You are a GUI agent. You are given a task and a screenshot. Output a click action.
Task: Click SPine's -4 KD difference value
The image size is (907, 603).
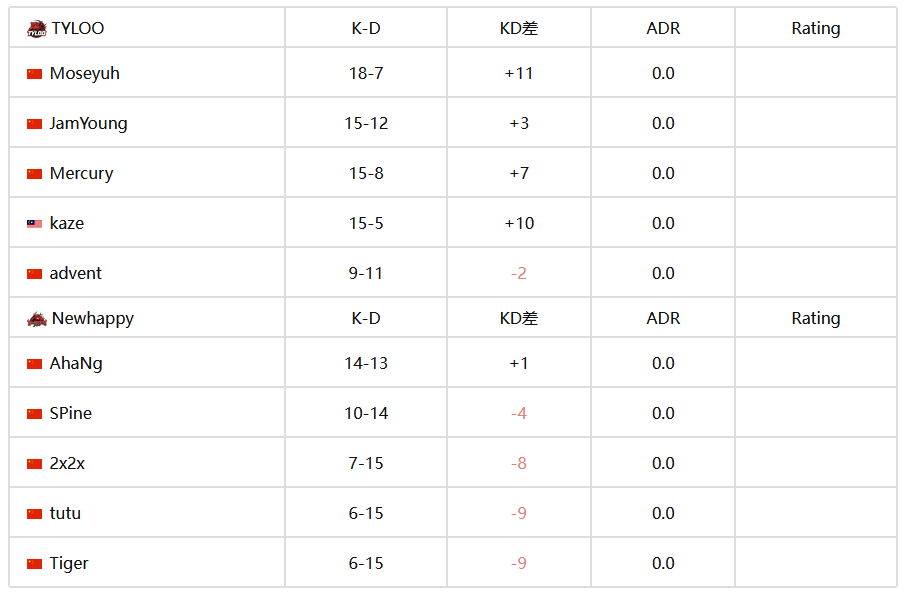pyautogui.click(x=519, y=413)
